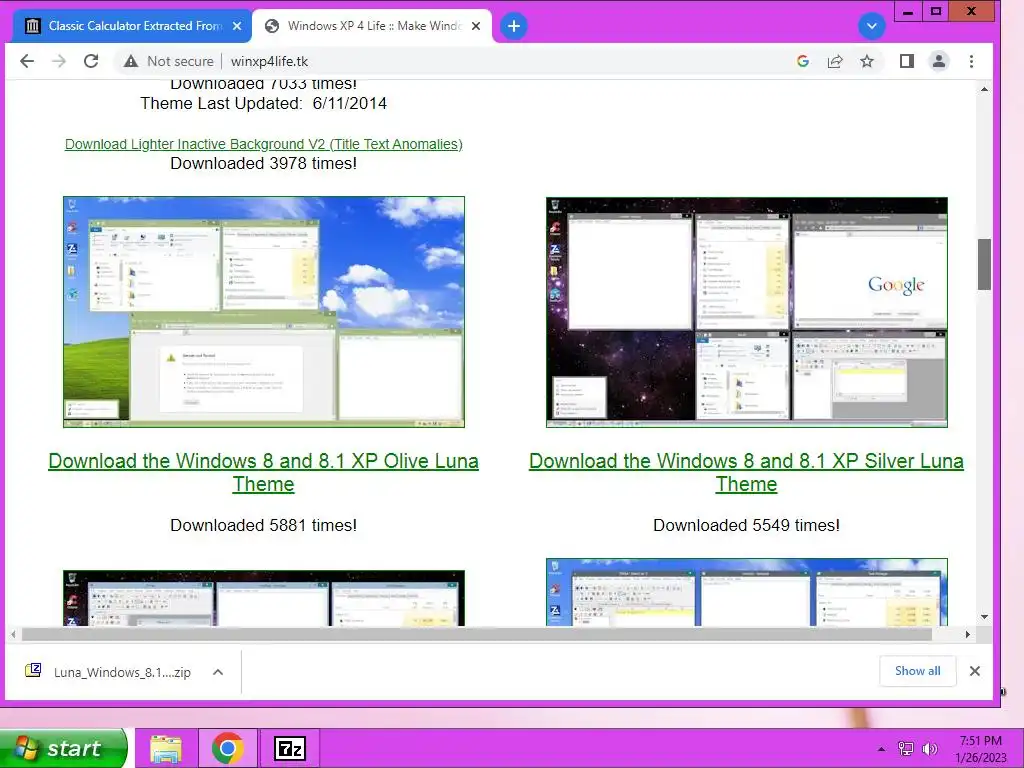Open the Start menu
1024x768 pixels.
pos(63,748)
